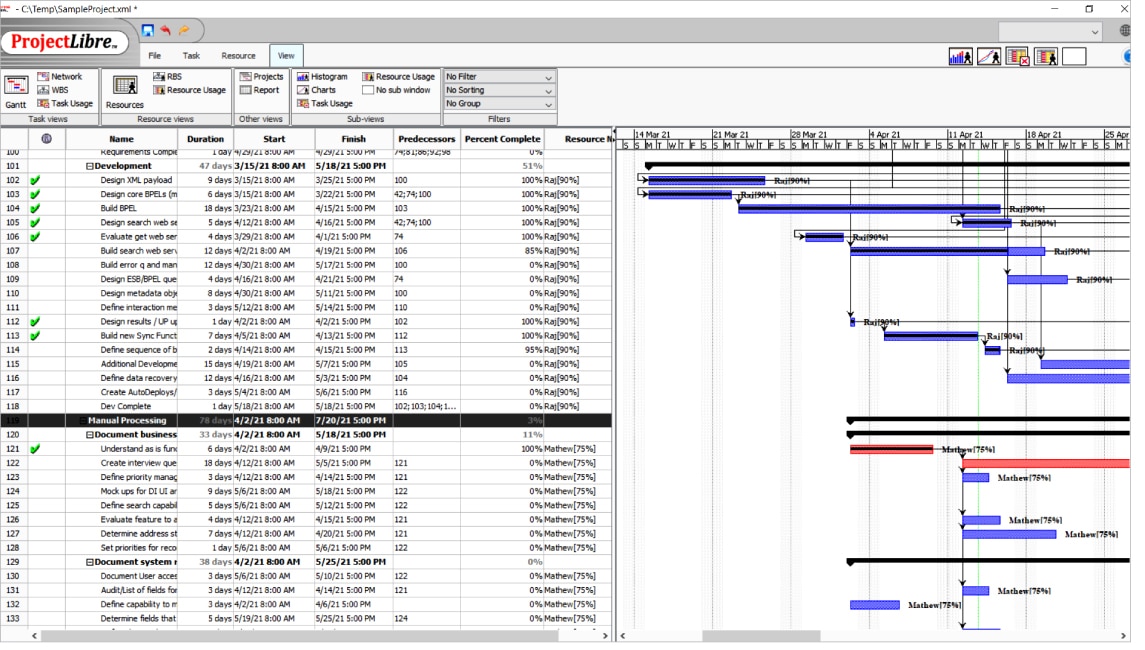The image size is (1145, 650).
Task: Collapse the Document business summary row
Action: point(89,435)
